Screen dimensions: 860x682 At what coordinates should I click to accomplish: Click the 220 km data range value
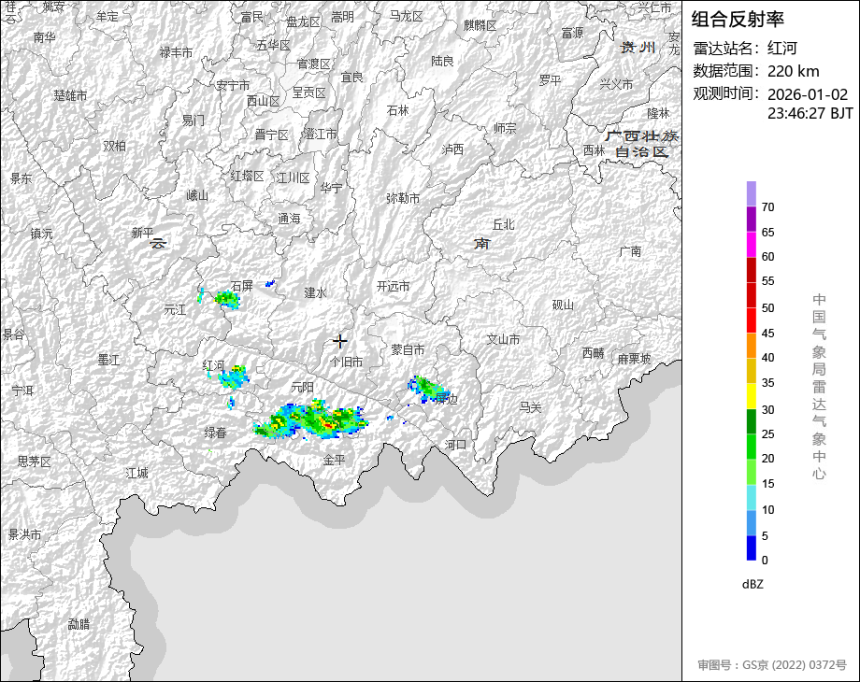click(793, 71)
